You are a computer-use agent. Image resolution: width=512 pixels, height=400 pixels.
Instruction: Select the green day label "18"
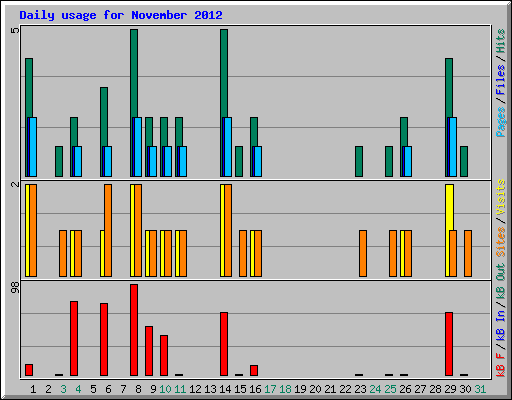(x=285, y=389)
